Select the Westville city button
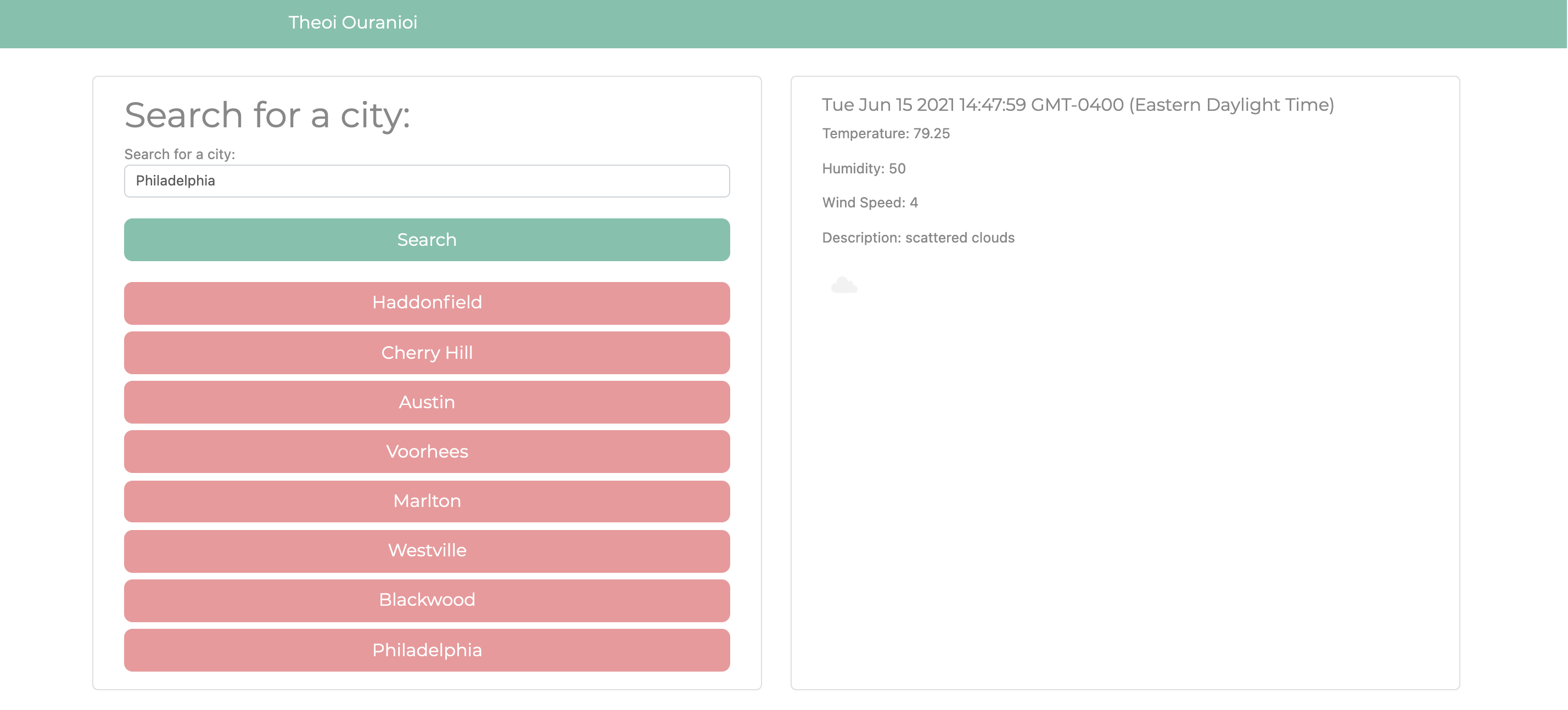The image size is (1568, 710). [x=426, y=550]
